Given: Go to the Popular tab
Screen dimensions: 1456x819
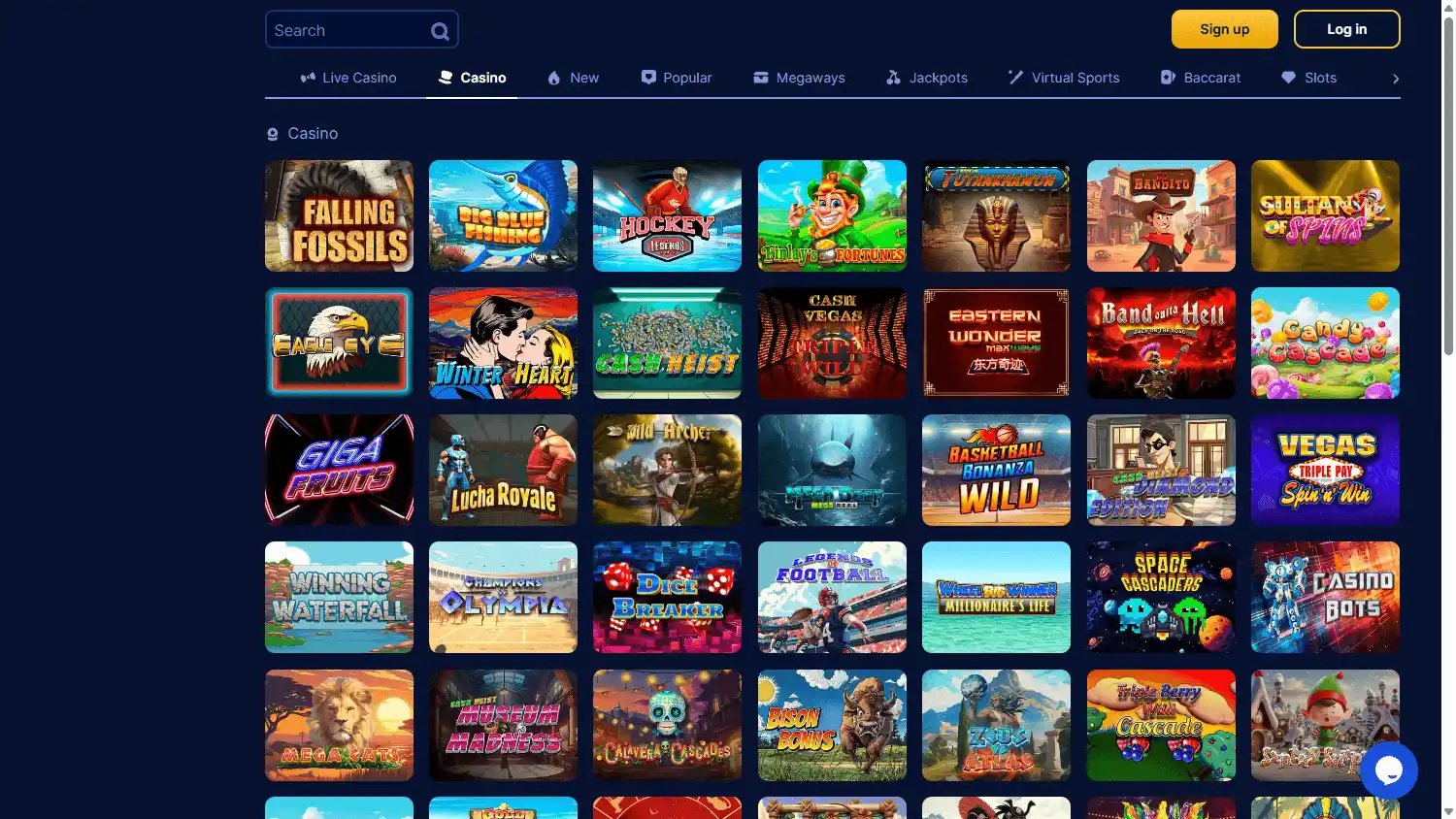Looking at the screenshot, I should (x=677, y=78).
